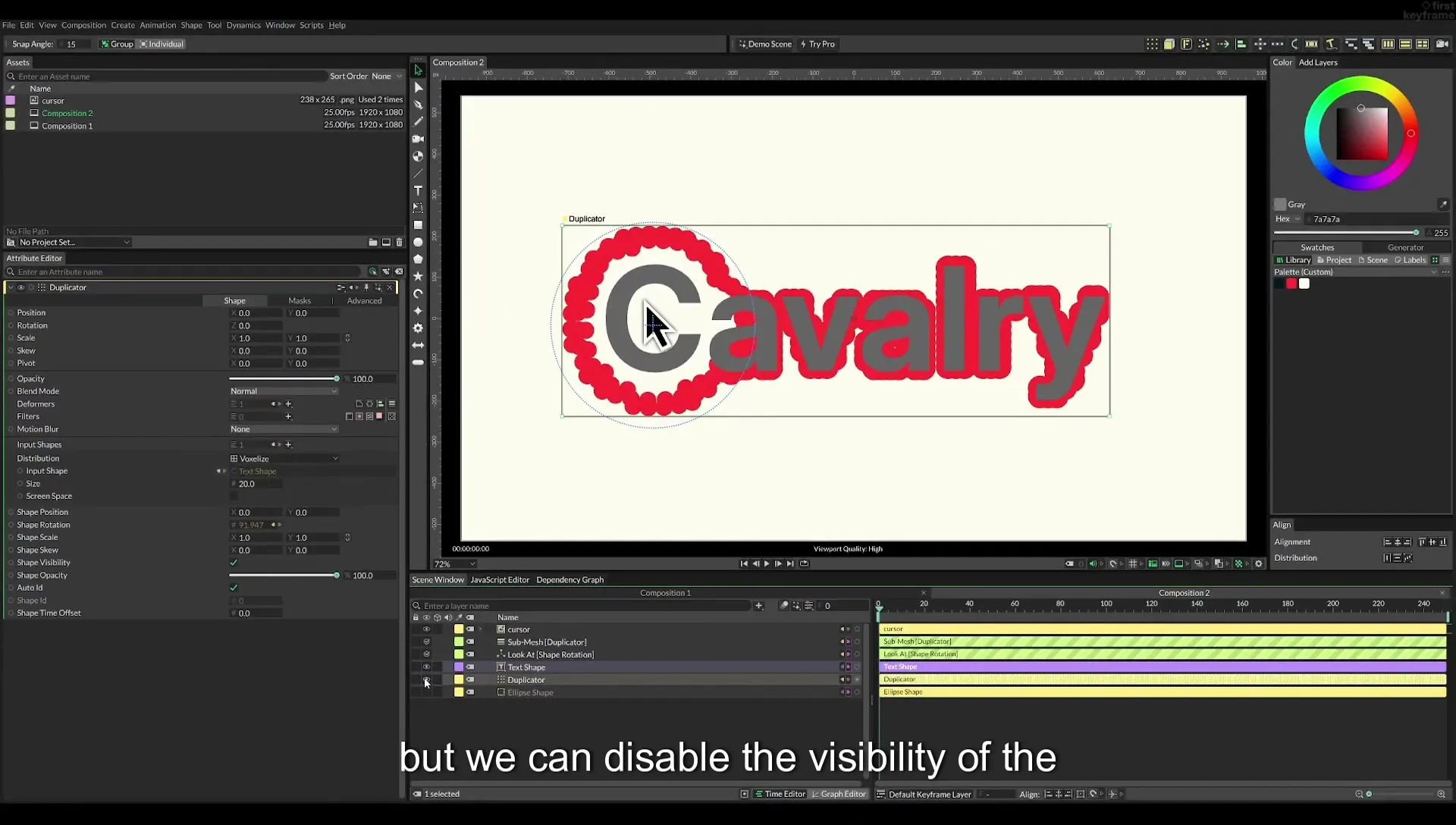
Task: Select the Rectangle shape tool
Action: [x=418, y=225]
